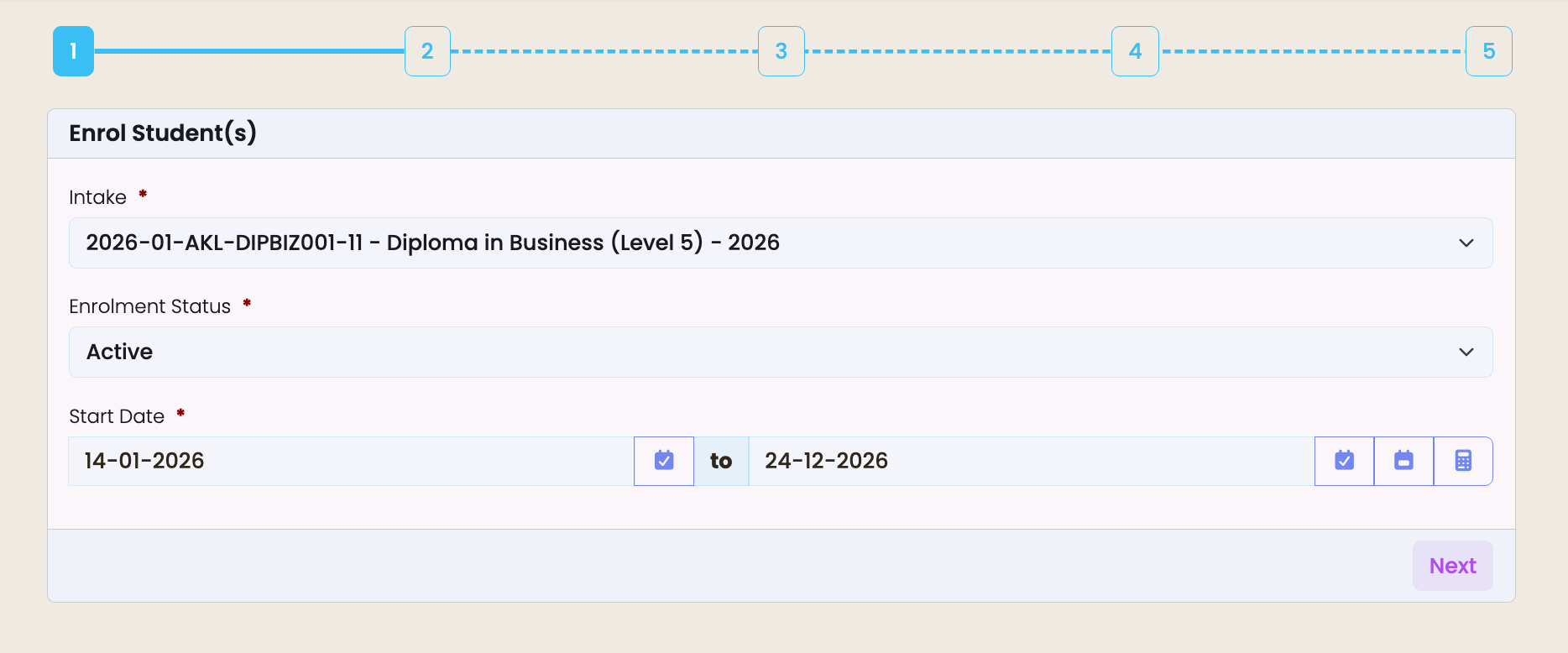Jump to wizard step 5
The width and height of the screenshot is (1568, 653).
coord(1489,51)
